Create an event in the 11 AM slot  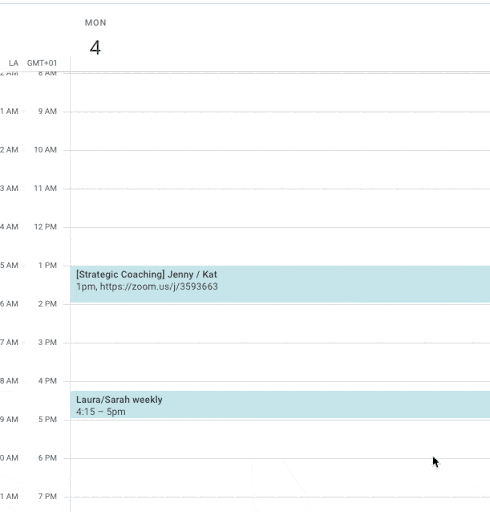[280, 208]
